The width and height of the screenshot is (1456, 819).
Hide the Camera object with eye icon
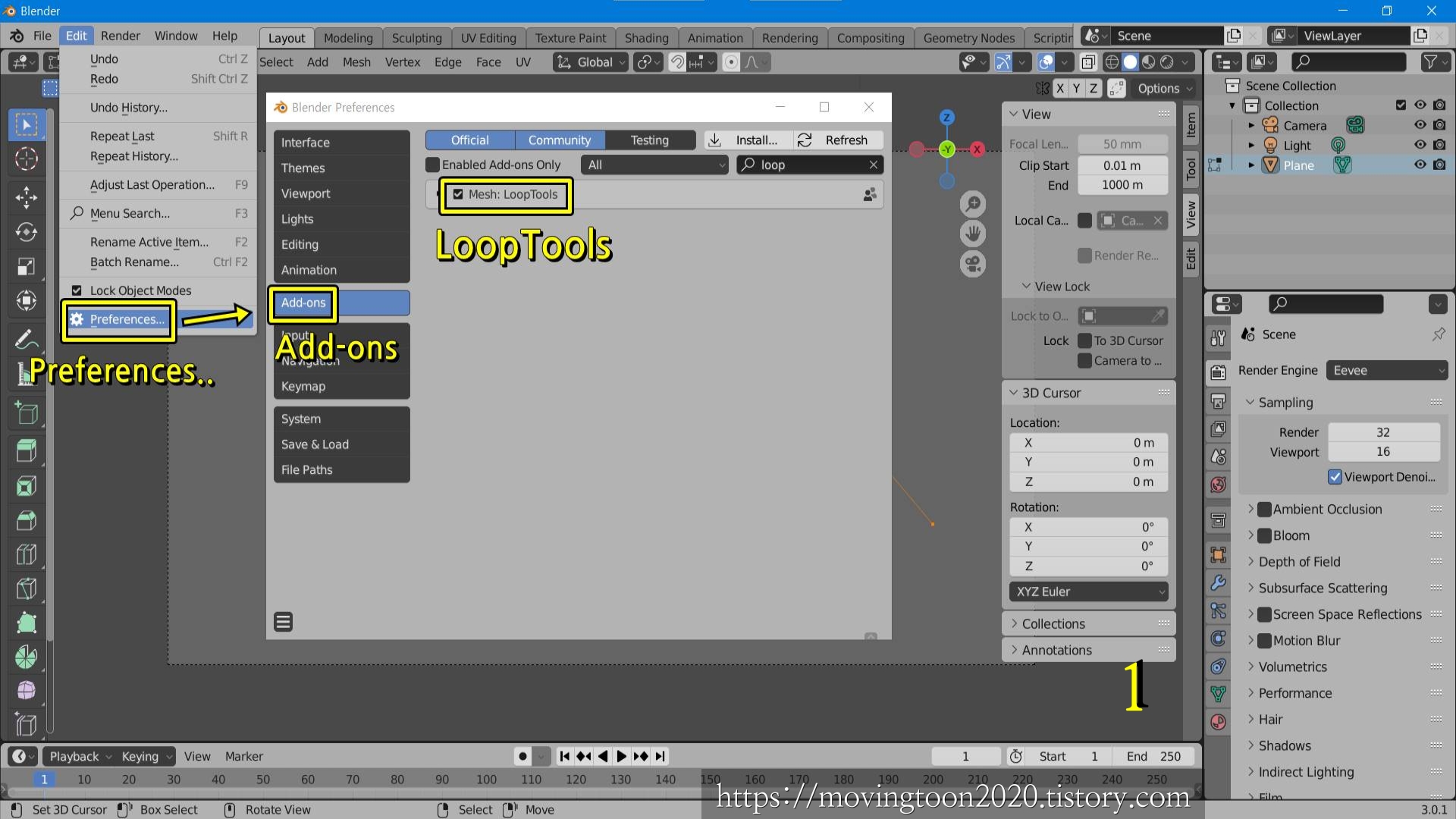1420,125
